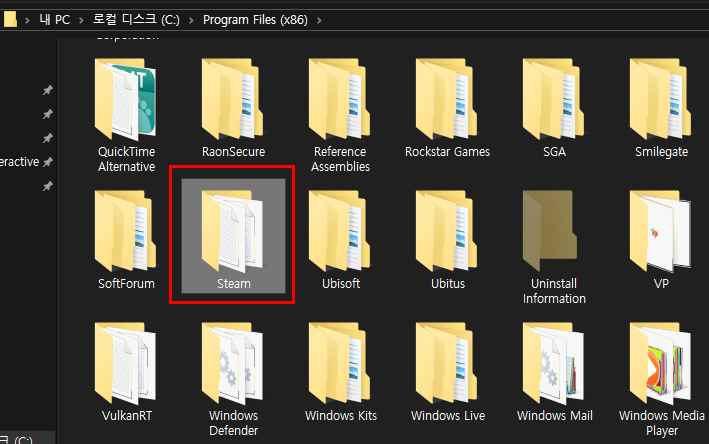Image resolution: width=709 pixels, height=444 pixels.
Task: Select the Windows Mail folder icon
Action: click(554, 363)
